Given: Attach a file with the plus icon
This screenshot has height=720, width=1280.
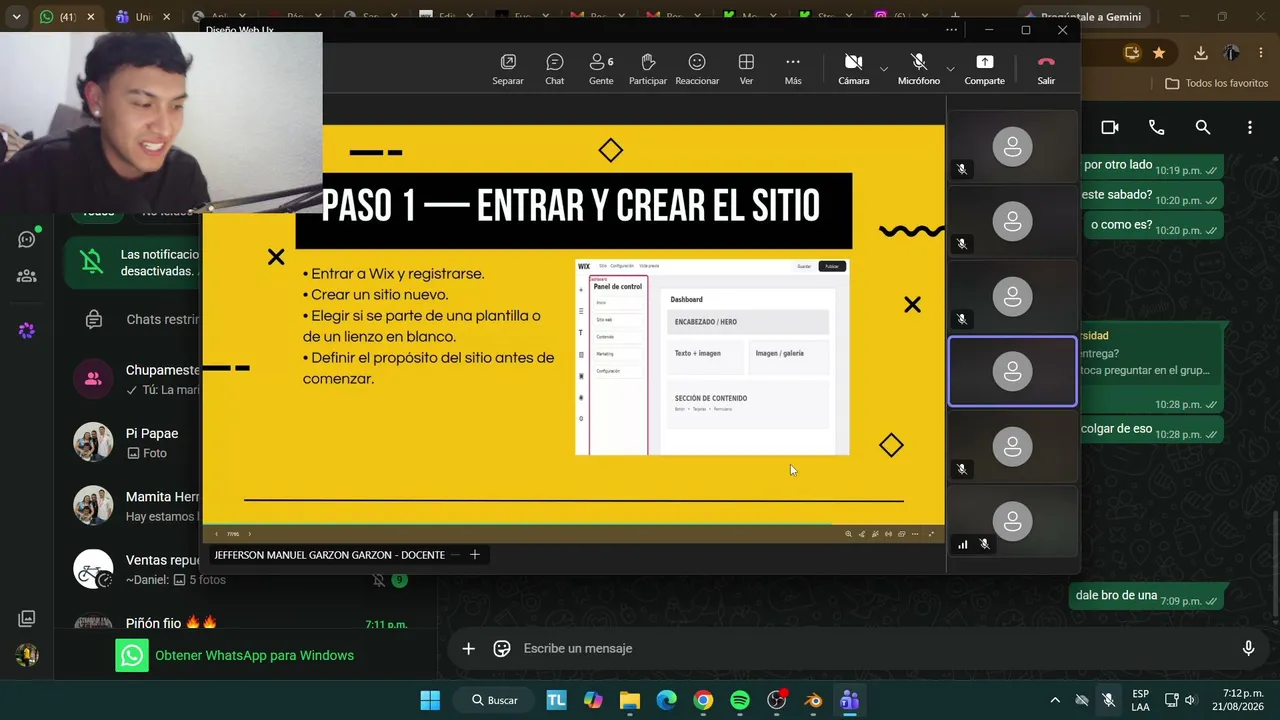Looking at the screenshot, I should (x=468, y=649).
